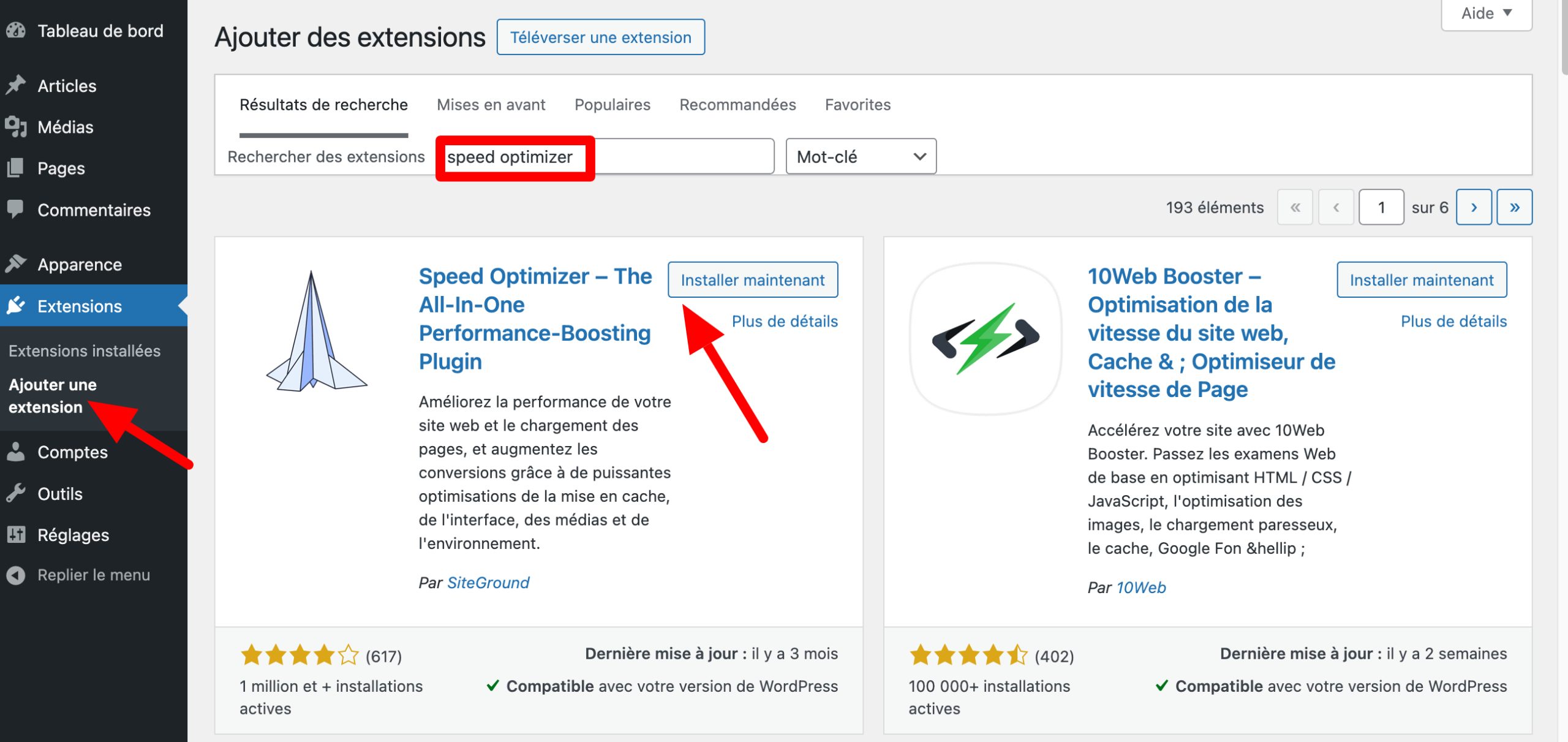Click the current page number field
Image resolution: width=1568 pixels, height=742 pixels.
coord(1381,208)
